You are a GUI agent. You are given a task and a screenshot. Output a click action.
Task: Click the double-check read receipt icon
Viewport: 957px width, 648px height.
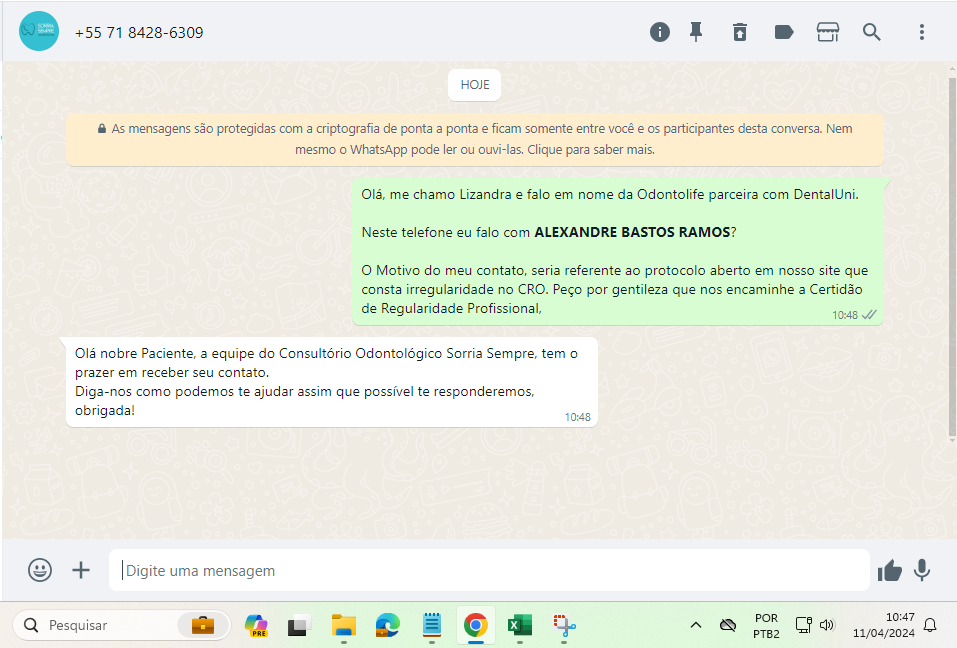tap(869, 315)
